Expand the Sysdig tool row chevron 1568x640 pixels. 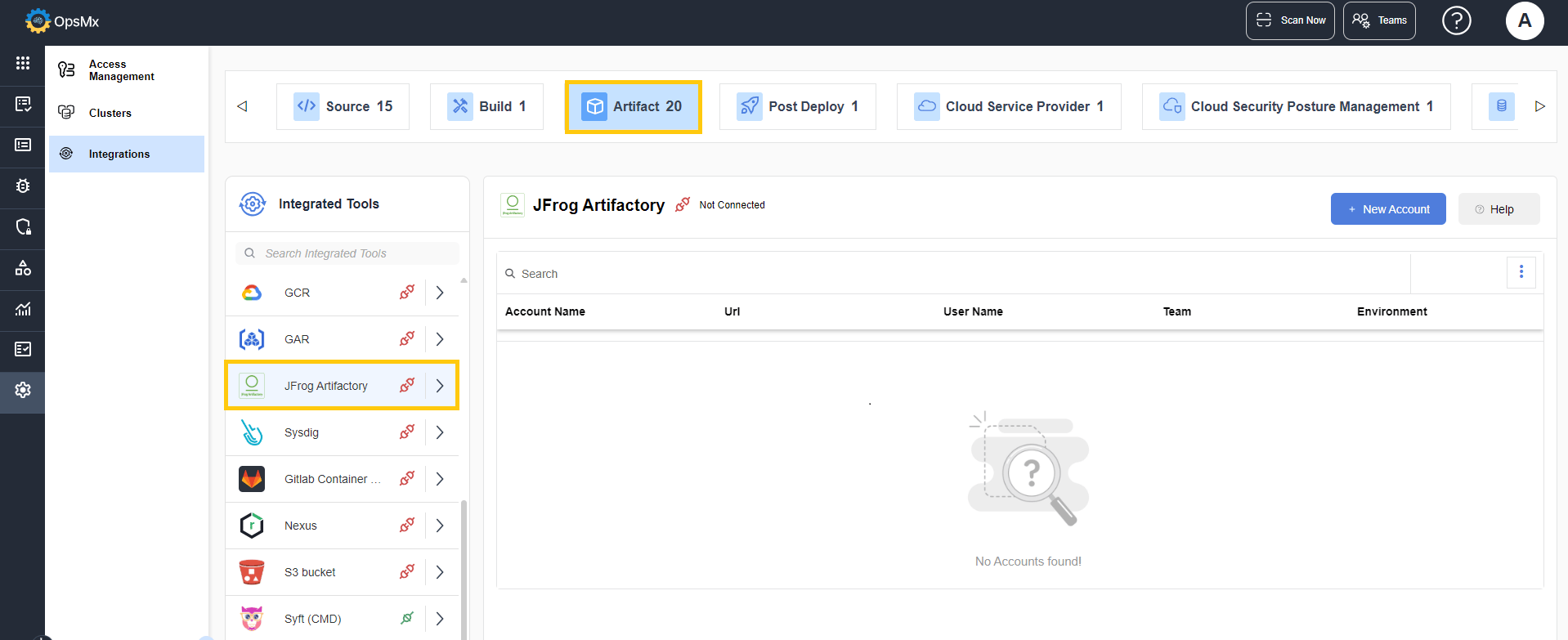tap(440, 432)
